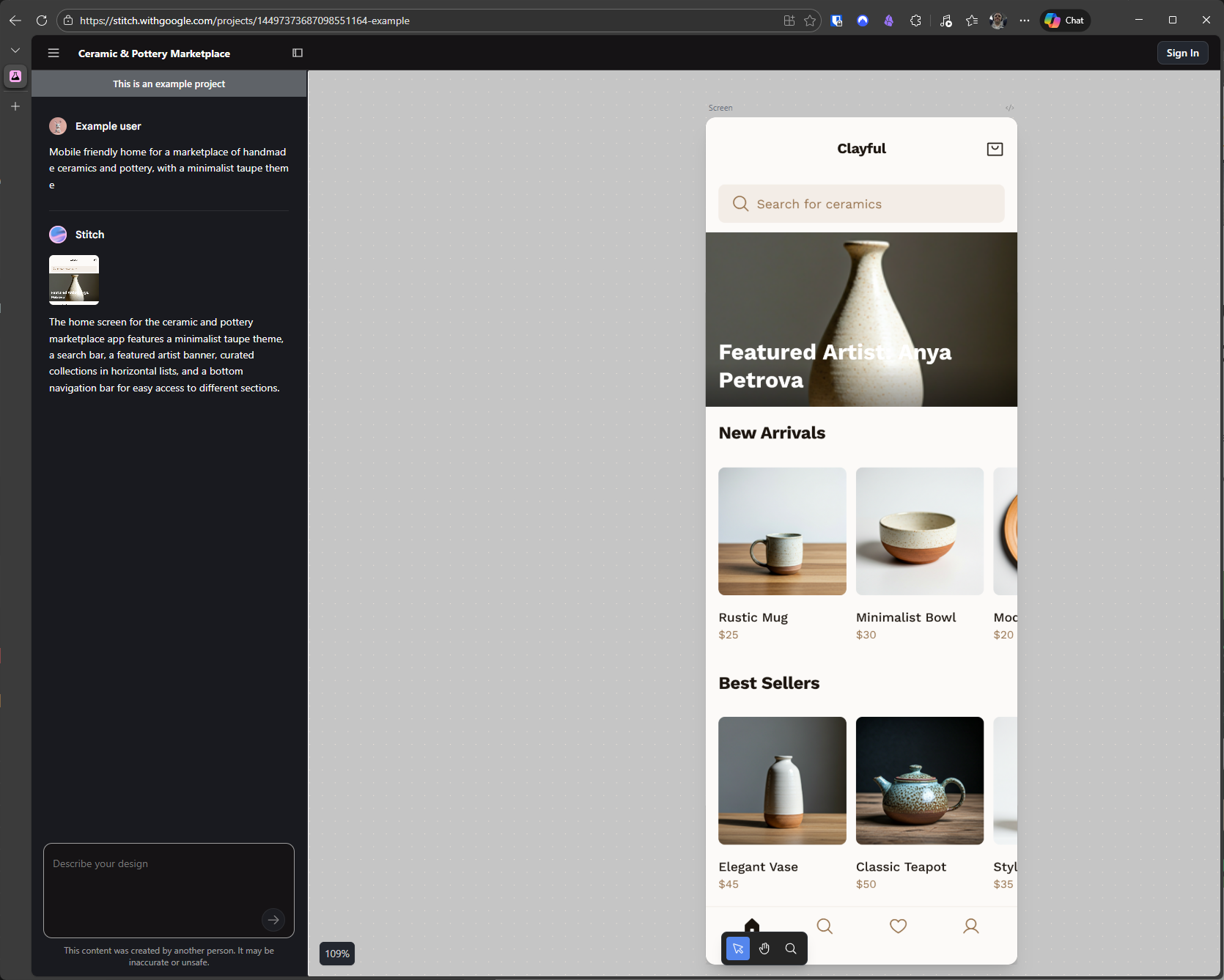Viewport: 1224px width, 980px height.
Task: Click the Sign In button
Action: coord(1182,53)
